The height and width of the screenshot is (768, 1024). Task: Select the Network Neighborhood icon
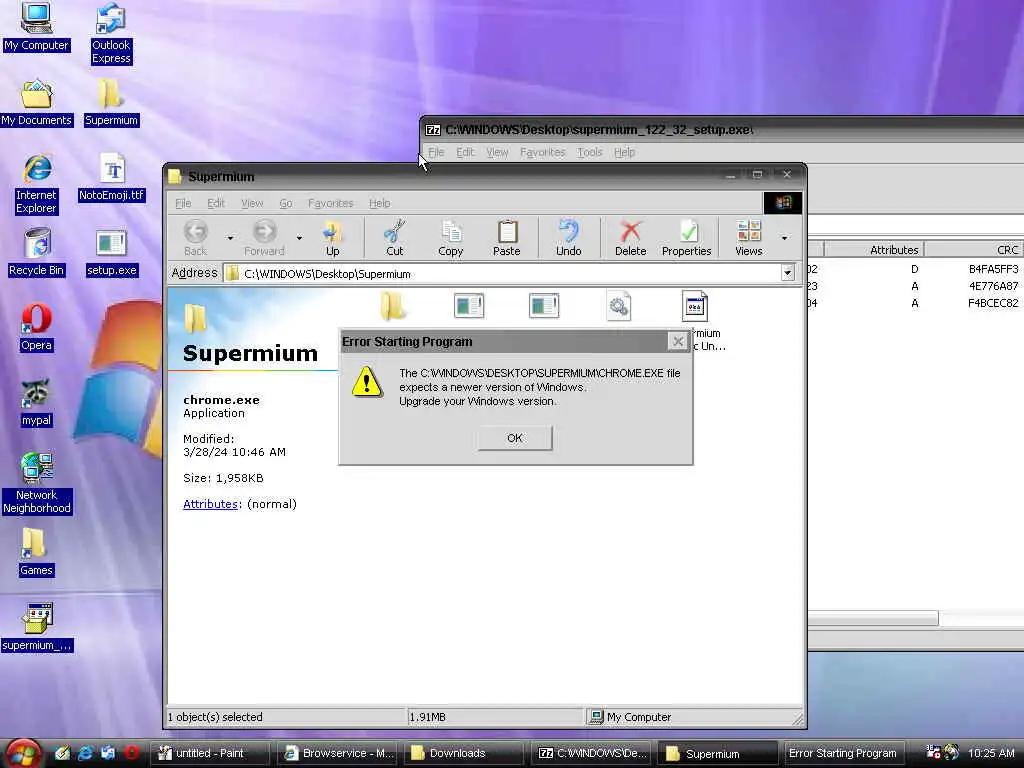[37, 484]
